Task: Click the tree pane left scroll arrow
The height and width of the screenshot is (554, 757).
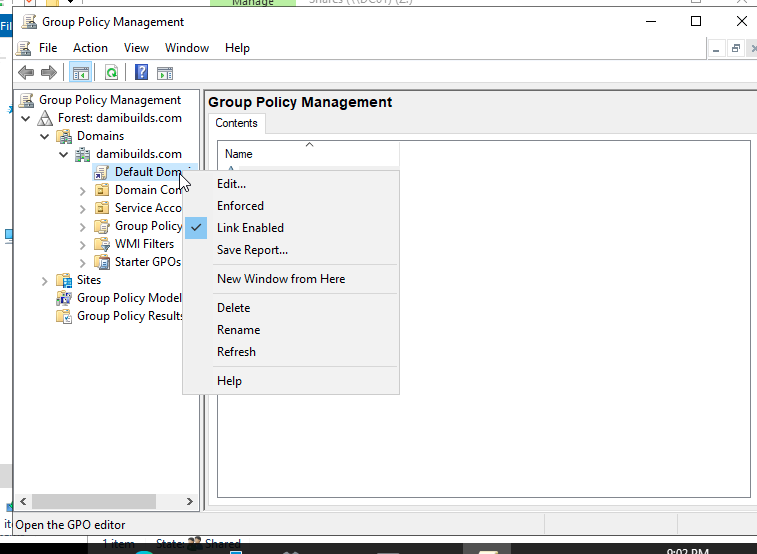Action: coord(23,501)
